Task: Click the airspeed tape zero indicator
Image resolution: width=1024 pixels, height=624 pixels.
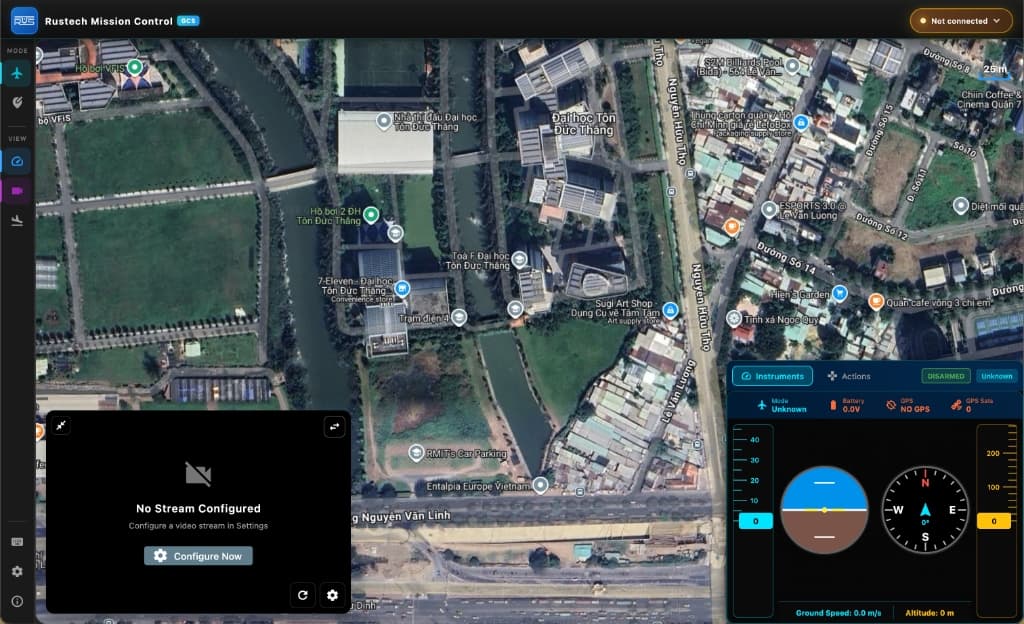Action: coord(755,521)
